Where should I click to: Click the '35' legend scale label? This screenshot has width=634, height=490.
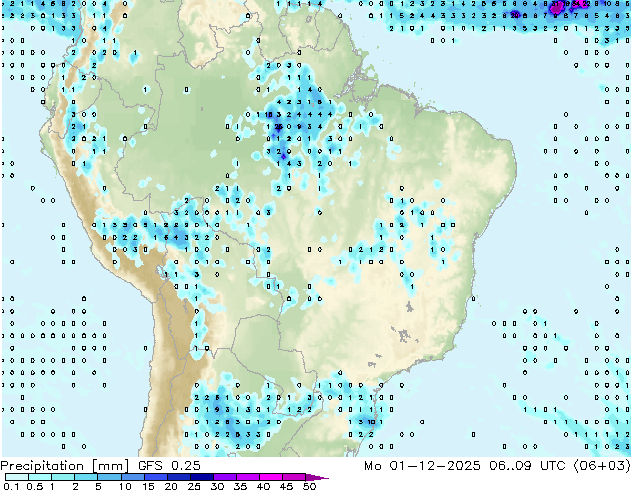pyautogui.click(x=240, y=486)
